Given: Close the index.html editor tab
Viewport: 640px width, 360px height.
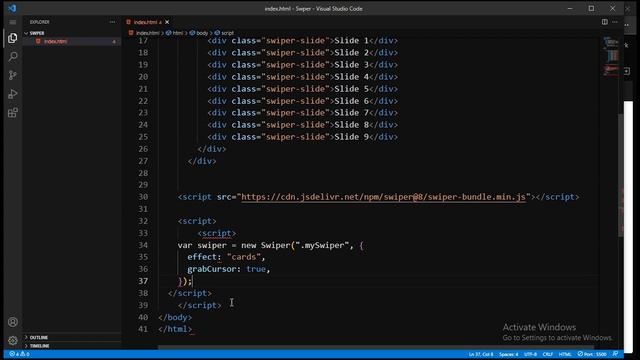Looking at the screenshot, I should [x=167, y=22].
